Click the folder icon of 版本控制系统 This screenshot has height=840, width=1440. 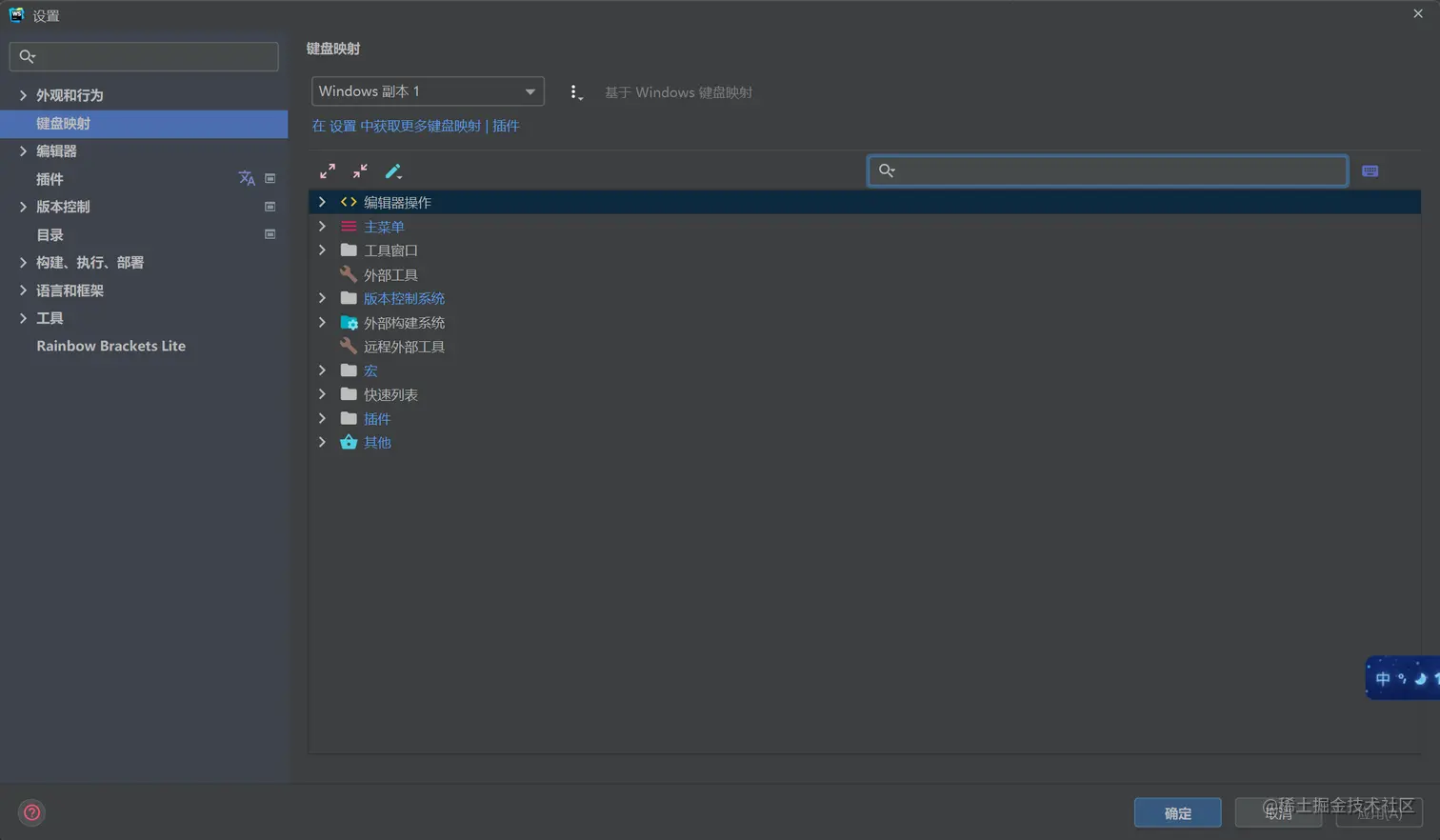pyautogui.click(x=349, y=298)
